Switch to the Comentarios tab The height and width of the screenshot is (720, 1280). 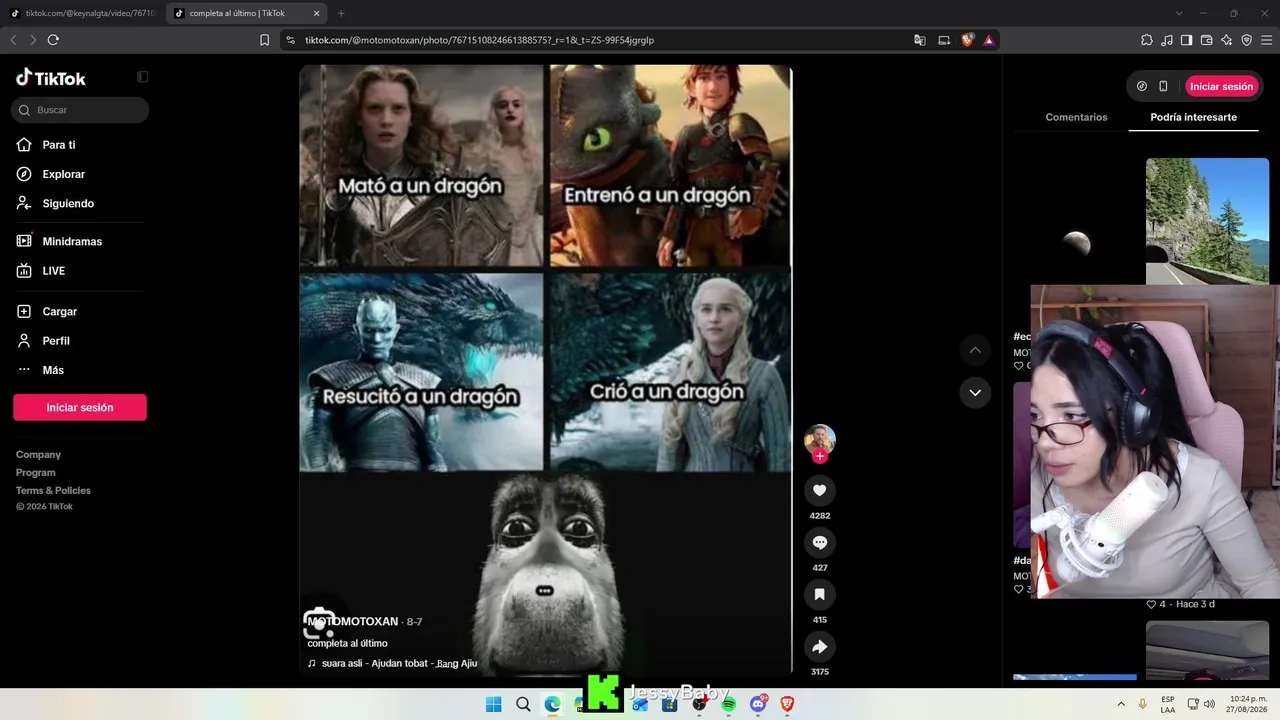pos(1076,117)
